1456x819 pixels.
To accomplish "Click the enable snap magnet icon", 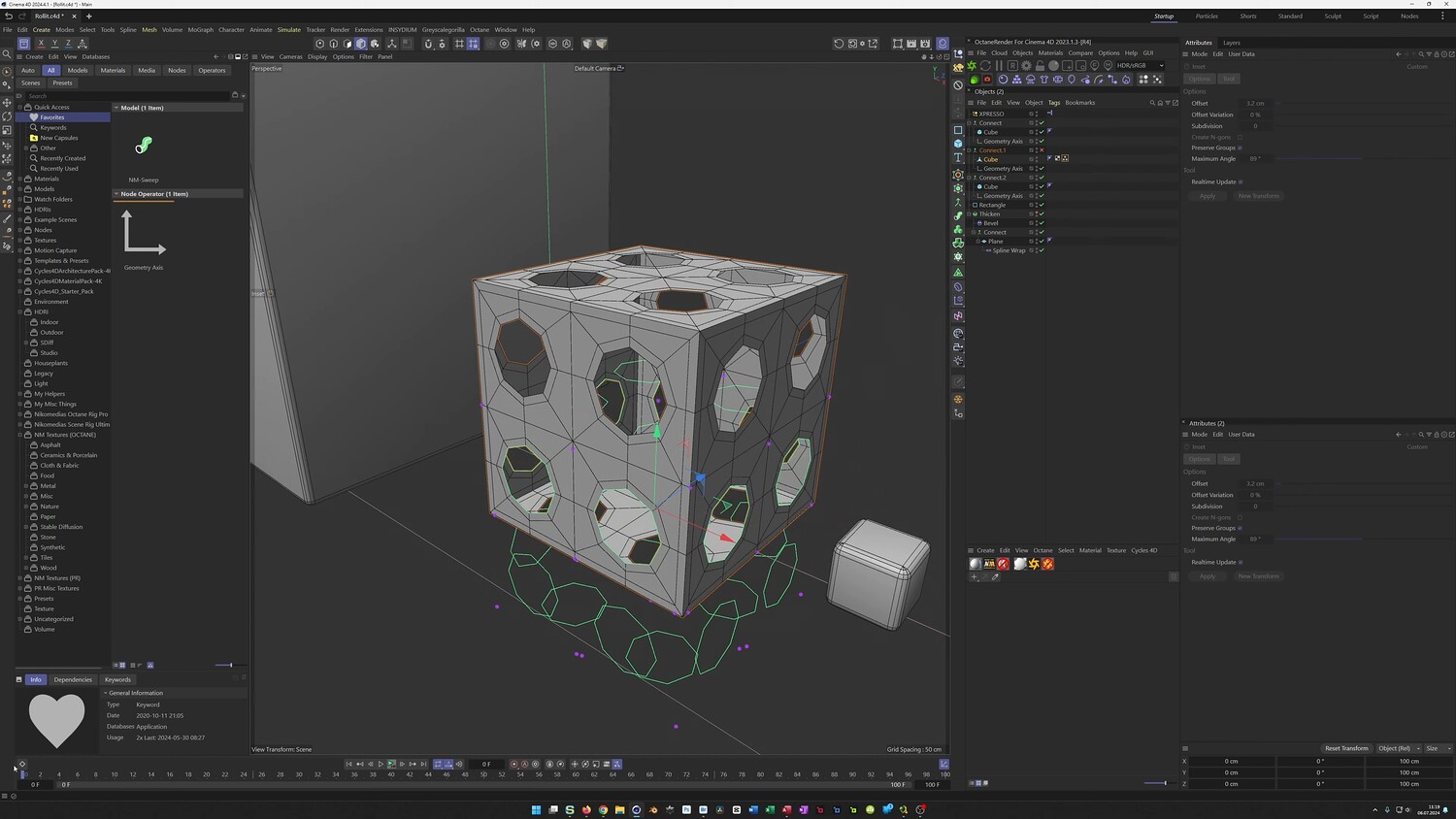I will pos(428,44).
